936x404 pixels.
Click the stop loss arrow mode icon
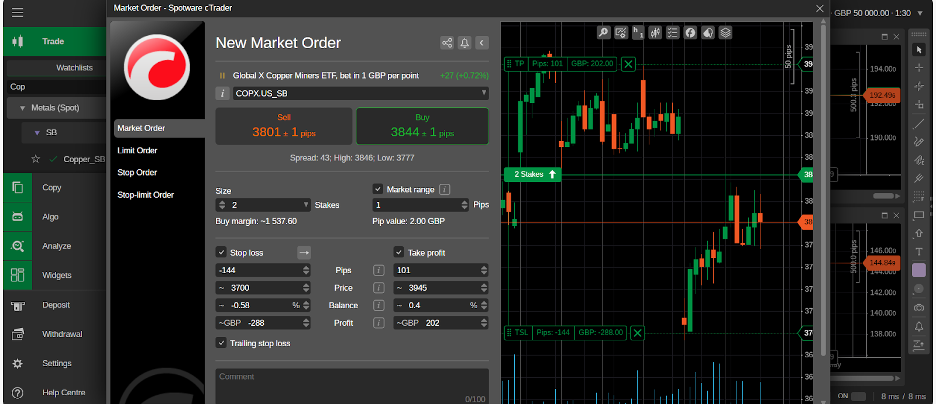[304, 252]
